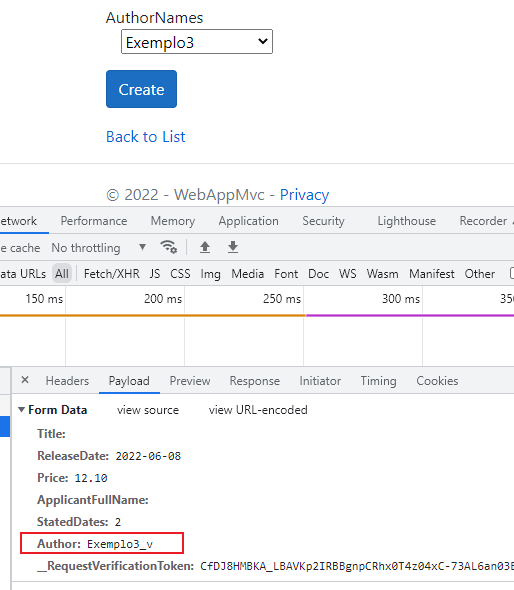Switch to the Performance tab in DevTools

[94, 221]
